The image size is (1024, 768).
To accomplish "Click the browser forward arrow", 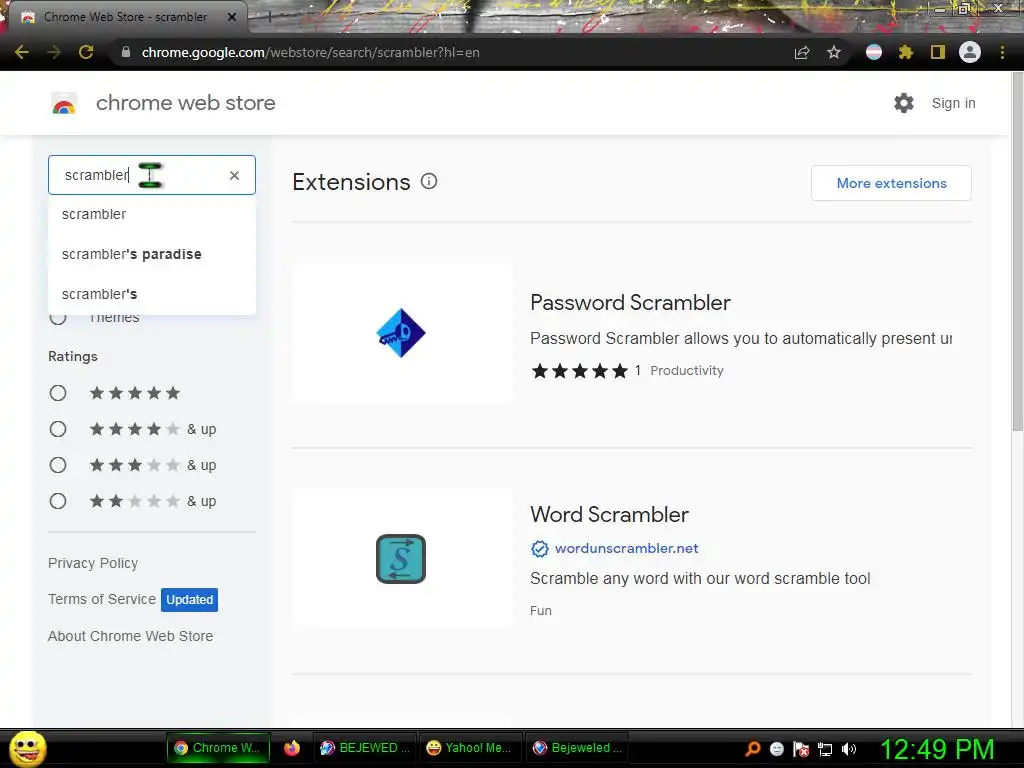I will [54, 52].
